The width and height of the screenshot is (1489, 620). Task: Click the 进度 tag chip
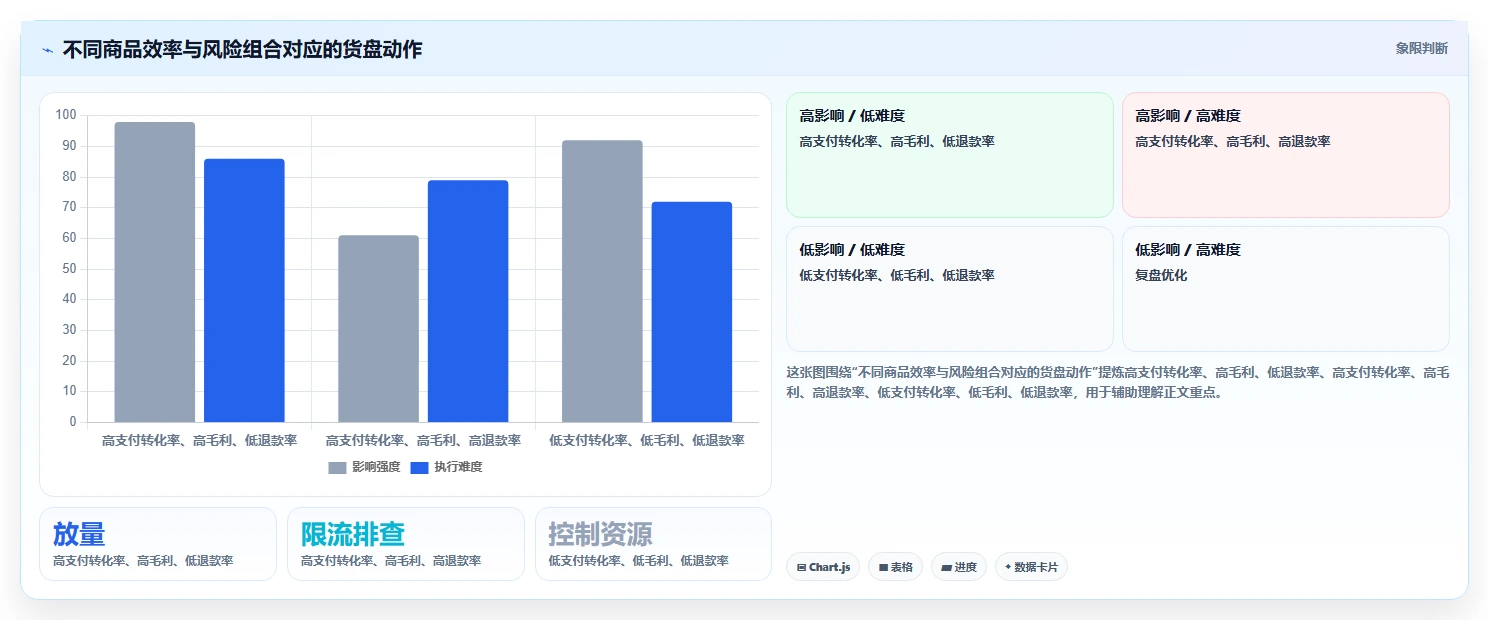click(959, 567)
